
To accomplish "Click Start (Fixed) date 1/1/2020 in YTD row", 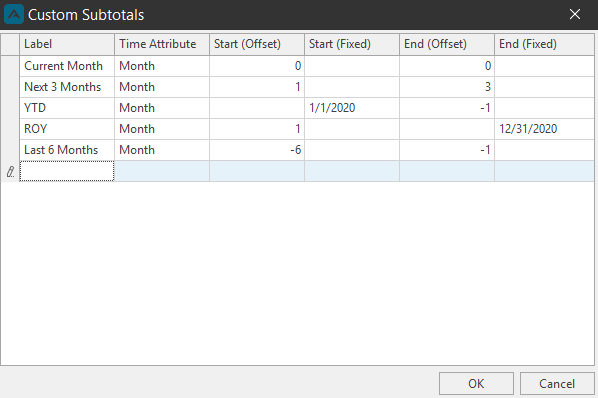I will point(352,108).
